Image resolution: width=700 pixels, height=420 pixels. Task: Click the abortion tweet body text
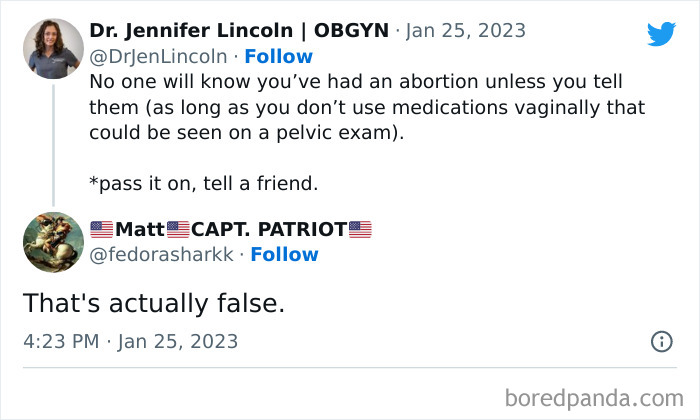coord(360,107)
